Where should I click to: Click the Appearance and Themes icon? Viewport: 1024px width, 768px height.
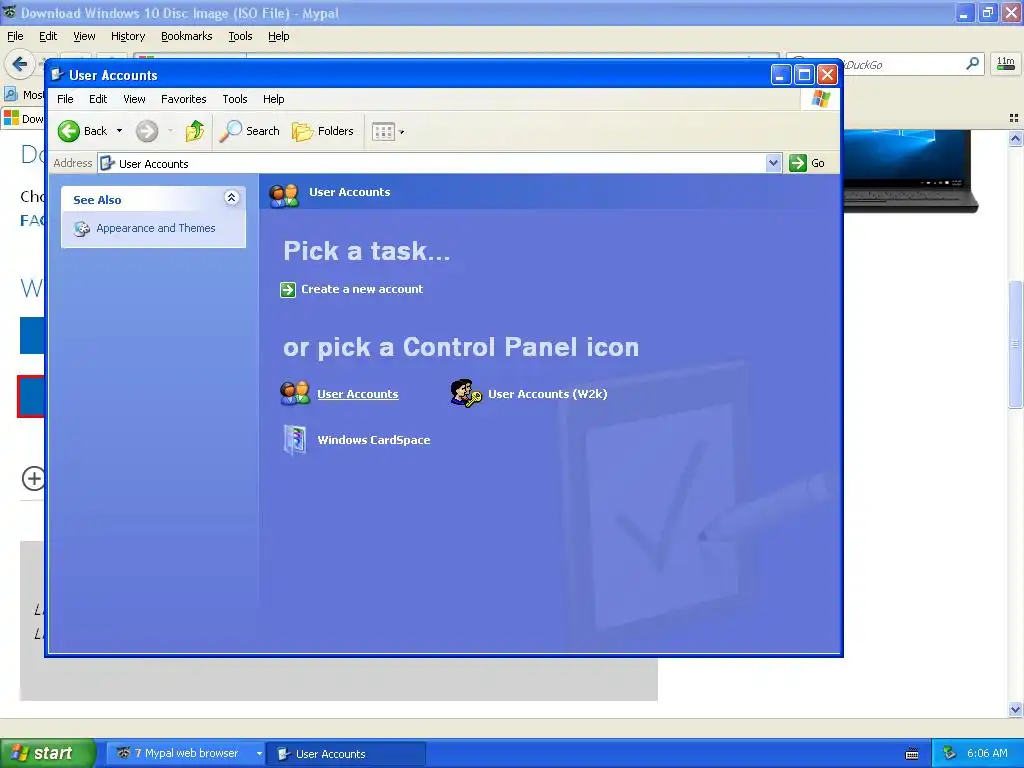point(82,229)
